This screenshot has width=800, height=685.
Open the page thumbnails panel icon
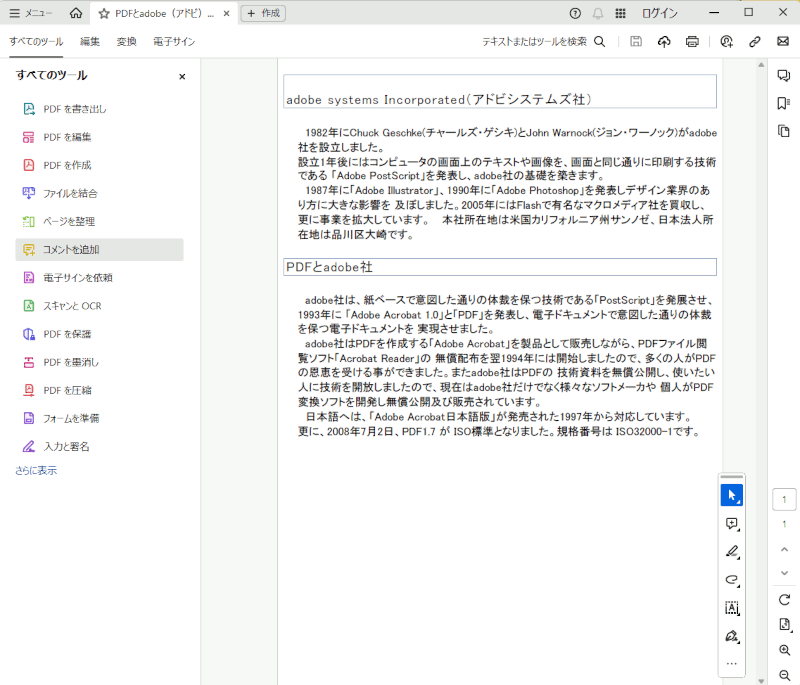pyautogui.click(x=784, y=131)
